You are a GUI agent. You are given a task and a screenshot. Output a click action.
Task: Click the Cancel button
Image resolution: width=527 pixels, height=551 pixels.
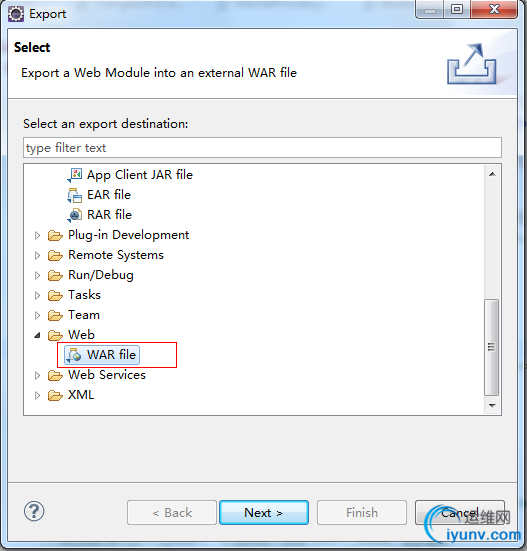pyautogui.click(x=460, y=513)
